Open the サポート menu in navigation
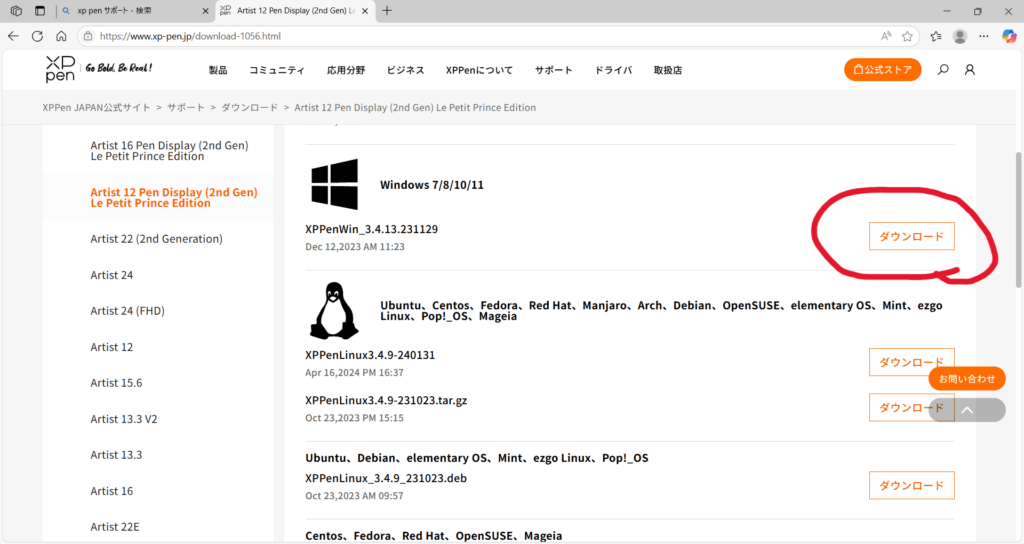Image resolution: width=1024 pixels, height=544 pixels. (554, 70)
